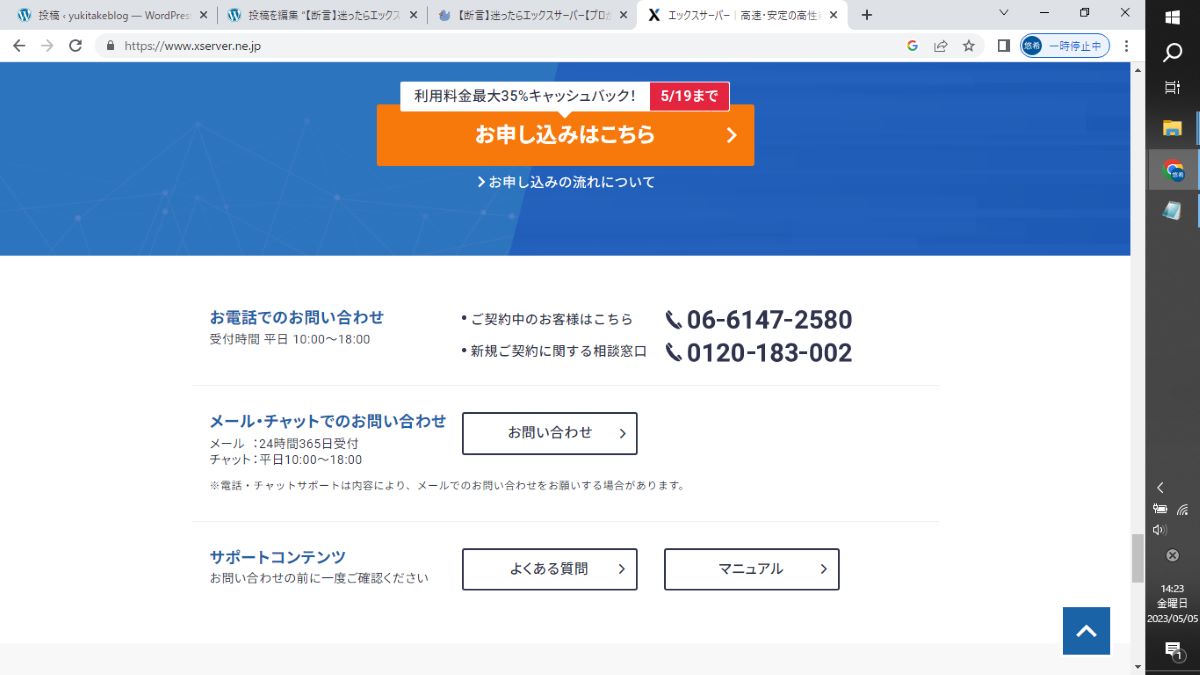The height and width of the screenshot is (675, 1200).
Task: Share this page using the share icon
Action: (940, 46)
